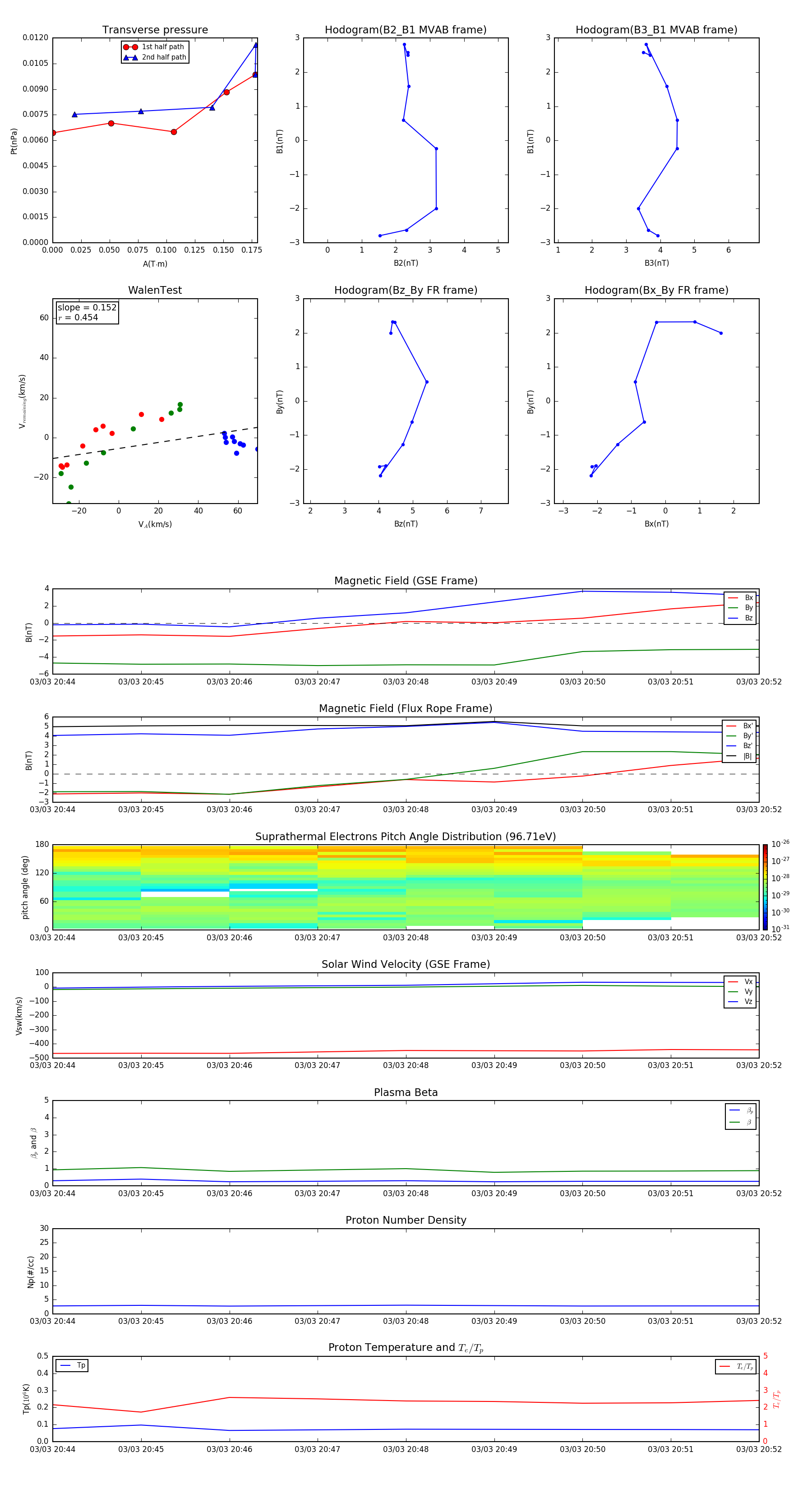
Task: Click the "Proton Number Density" panel title
Action: tap(405, 1220)
